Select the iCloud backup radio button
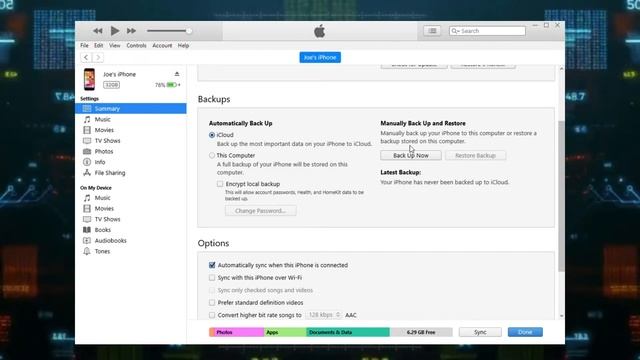This screenshot has width=640, height=360. click(x=212, y=135)
